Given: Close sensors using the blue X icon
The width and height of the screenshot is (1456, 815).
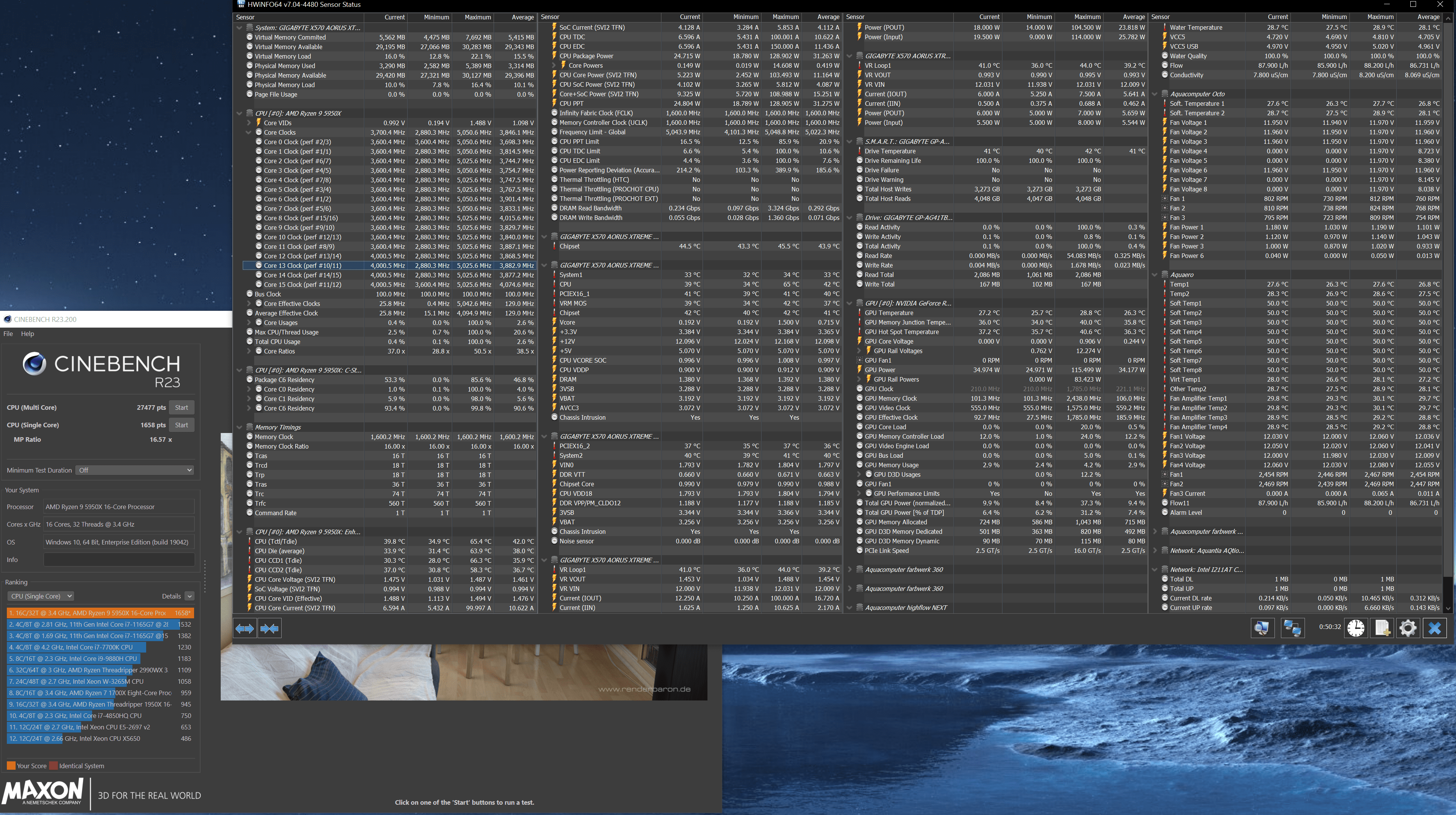Looking at the screenshot, I should click(x=1435, y=628).
